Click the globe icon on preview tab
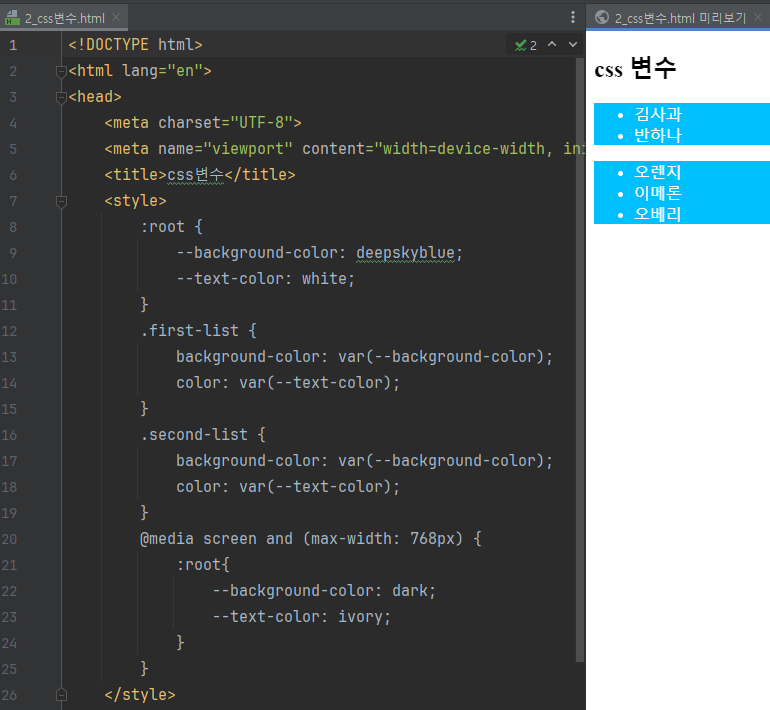 pos(602,17)
